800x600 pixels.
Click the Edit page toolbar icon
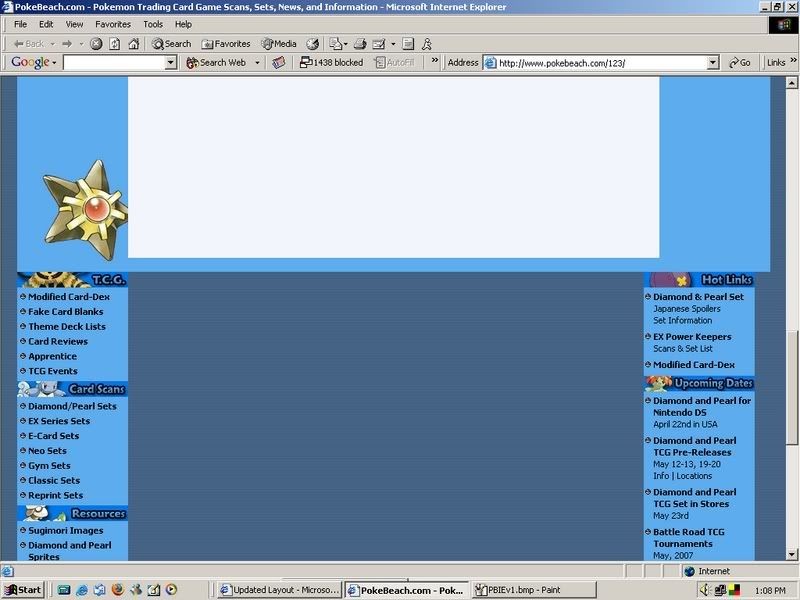click(379, 44)
